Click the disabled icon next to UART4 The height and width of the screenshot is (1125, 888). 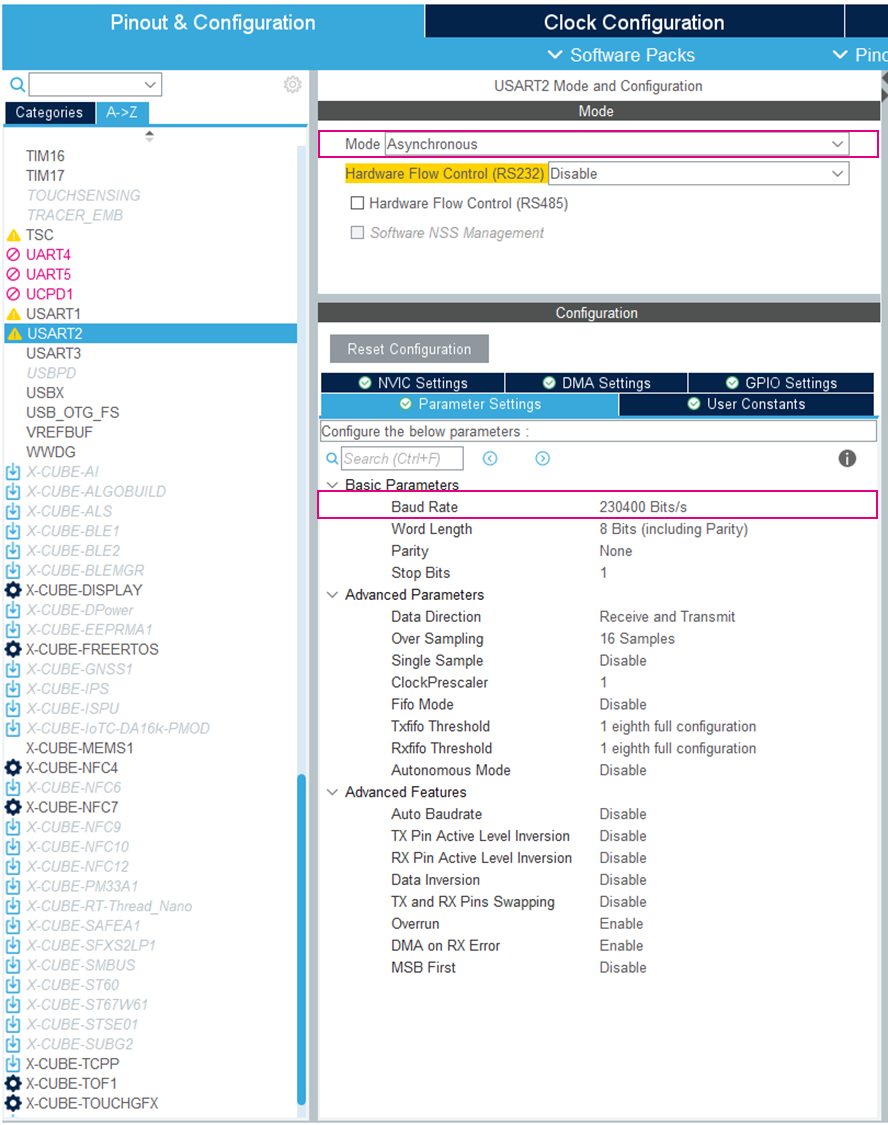pos(13,255)
